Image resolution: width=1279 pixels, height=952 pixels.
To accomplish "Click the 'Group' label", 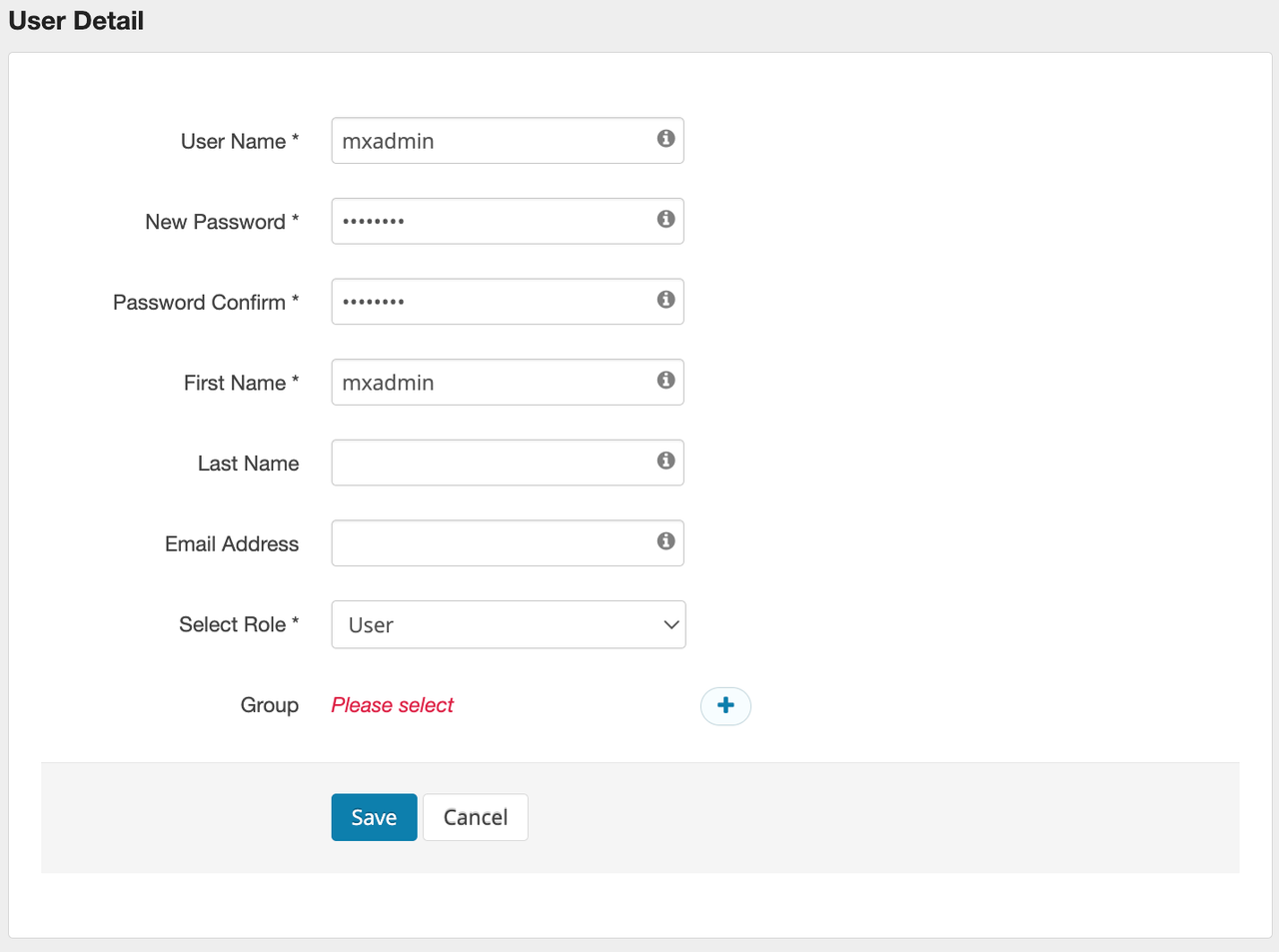I will pos(270,705).
